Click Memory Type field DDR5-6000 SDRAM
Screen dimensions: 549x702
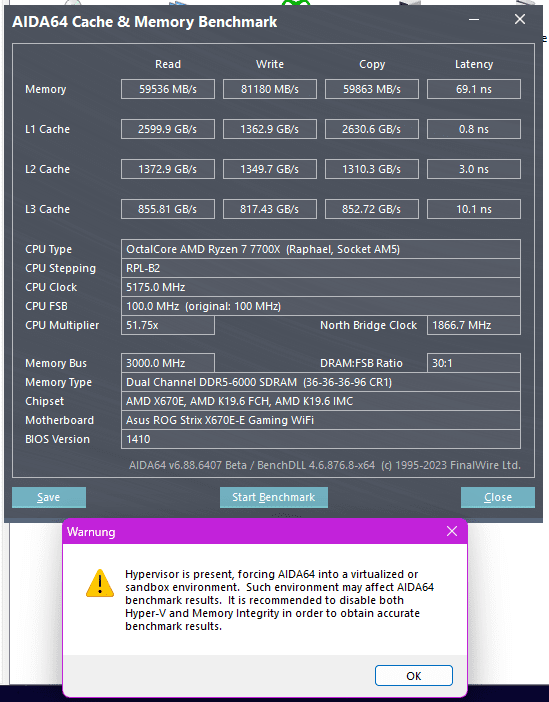coord(321,382)
